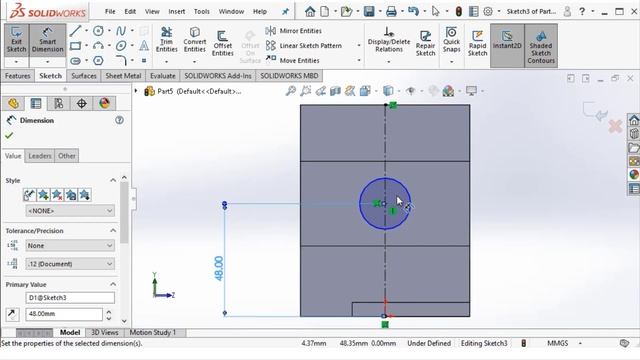Select the Sketch Fillet tool
Screen dimensions: 640x360
[x=121, y=61]
